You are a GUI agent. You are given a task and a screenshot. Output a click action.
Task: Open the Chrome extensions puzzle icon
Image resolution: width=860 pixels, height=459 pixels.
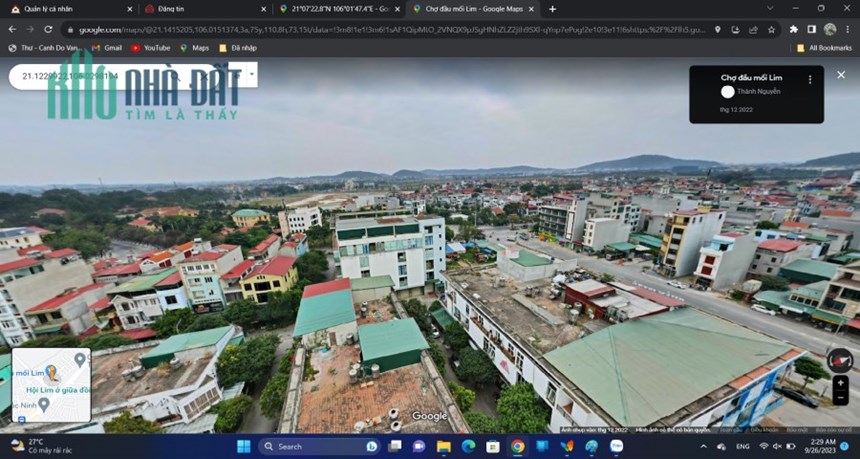[x=793, y=30]
